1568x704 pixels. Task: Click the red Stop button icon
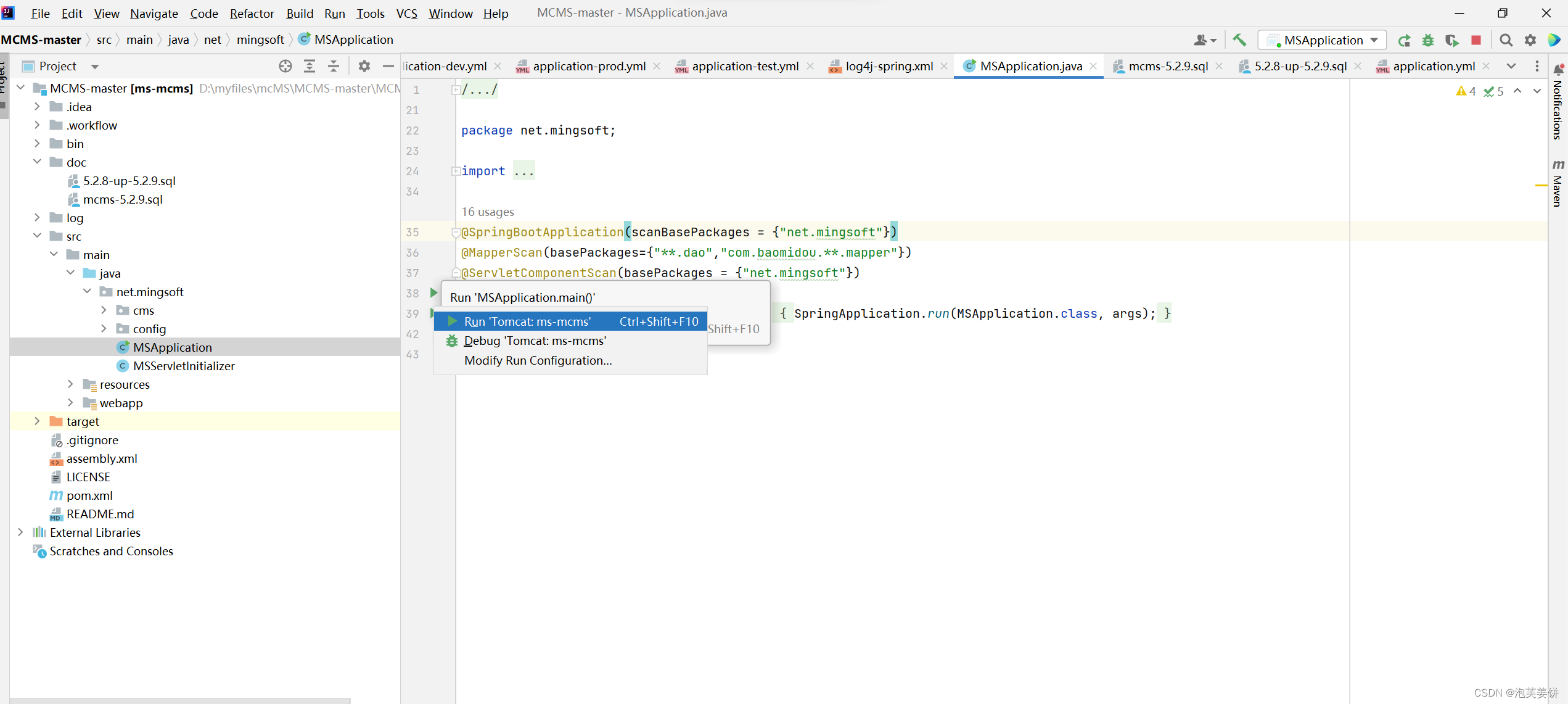tap(1476, 40)
